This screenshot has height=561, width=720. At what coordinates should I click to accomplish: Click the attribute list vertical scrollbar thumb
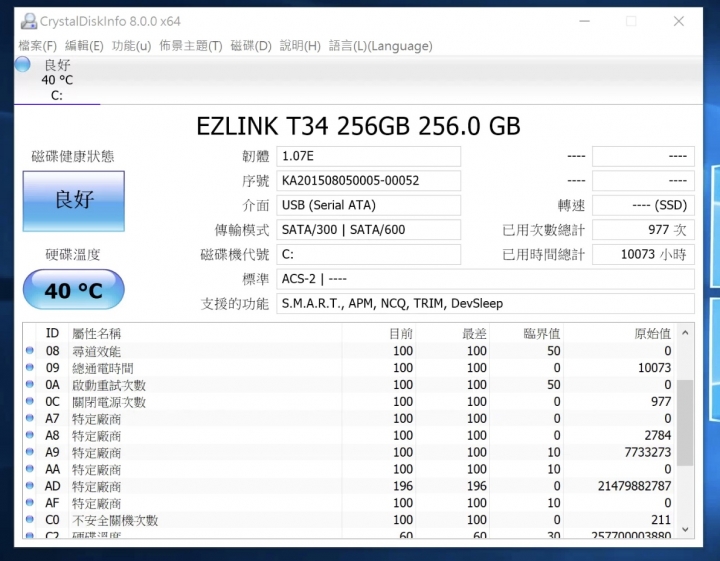coord(685,423)
